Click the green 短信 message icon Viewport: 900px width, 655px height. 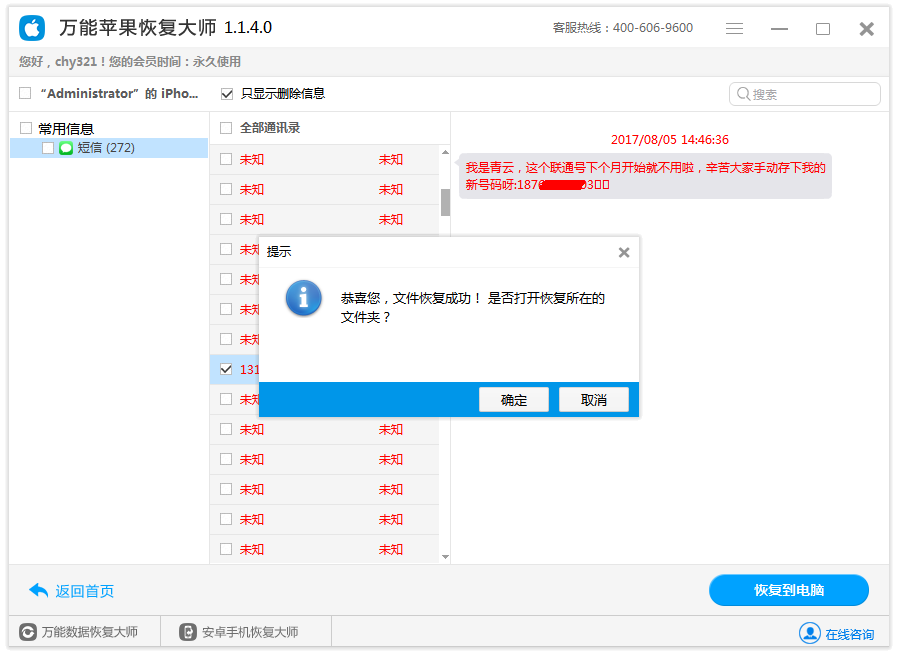[66, 148]
